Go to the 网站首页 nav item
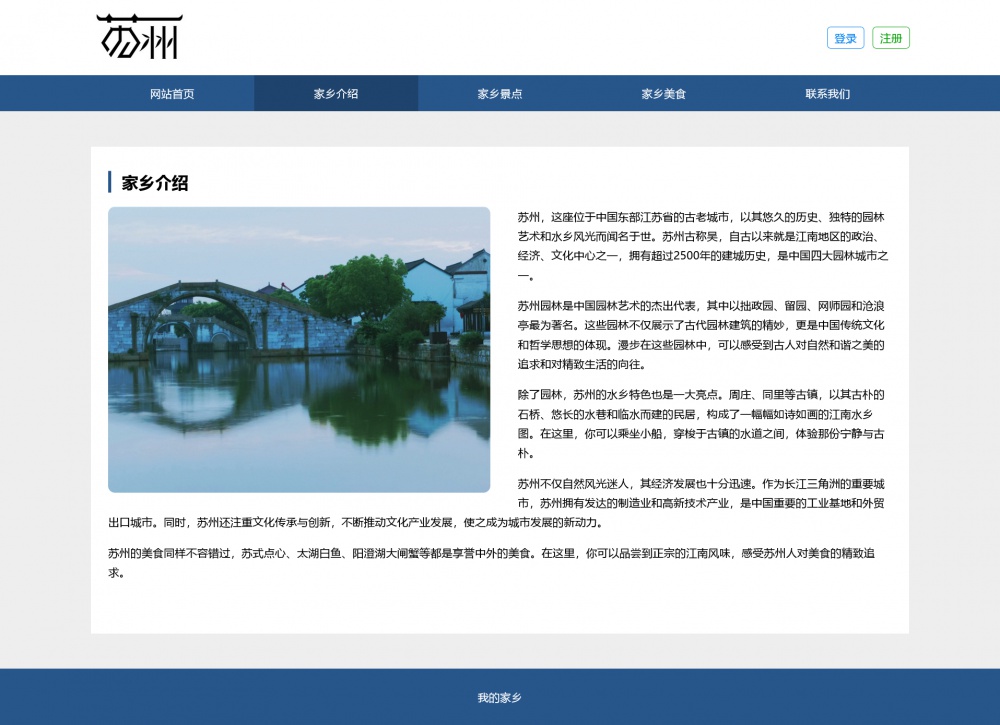The height and width of the screenshot is (725, 1000). point(172,94)
